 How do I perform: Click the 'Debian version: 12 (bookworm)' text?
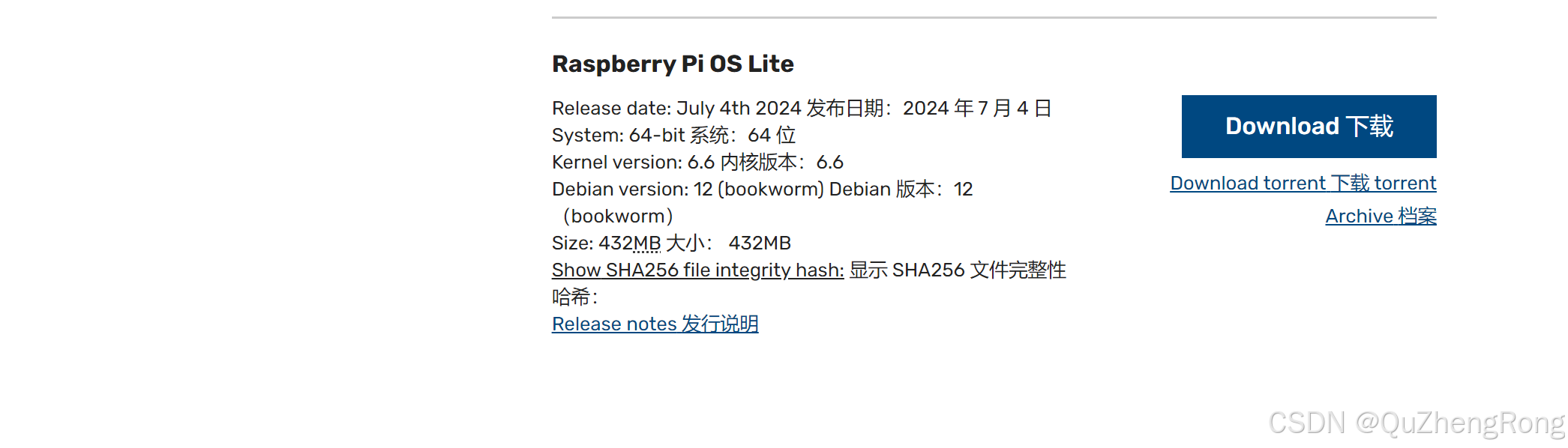click(x=688, y=190)
